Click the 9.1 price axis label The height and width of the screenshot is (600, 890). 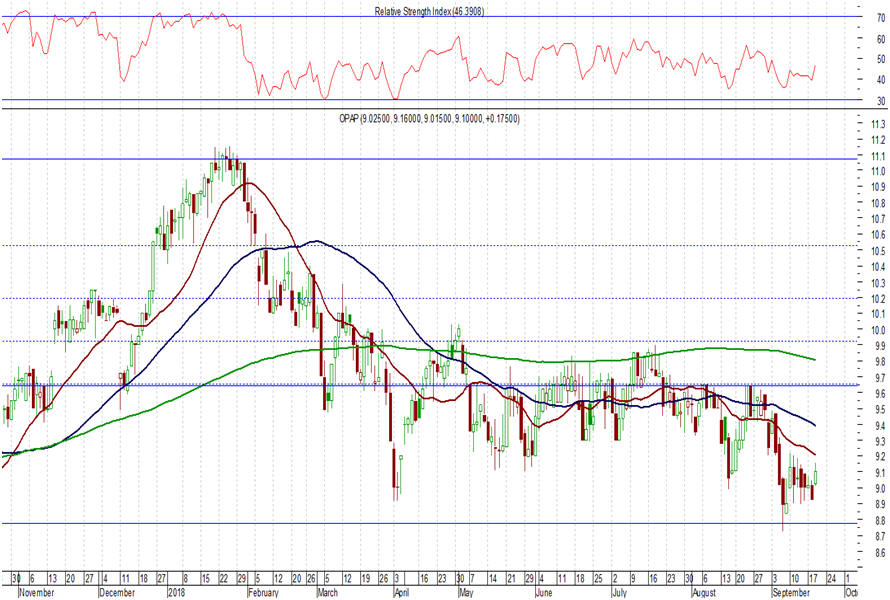click(x=880, y=473)
